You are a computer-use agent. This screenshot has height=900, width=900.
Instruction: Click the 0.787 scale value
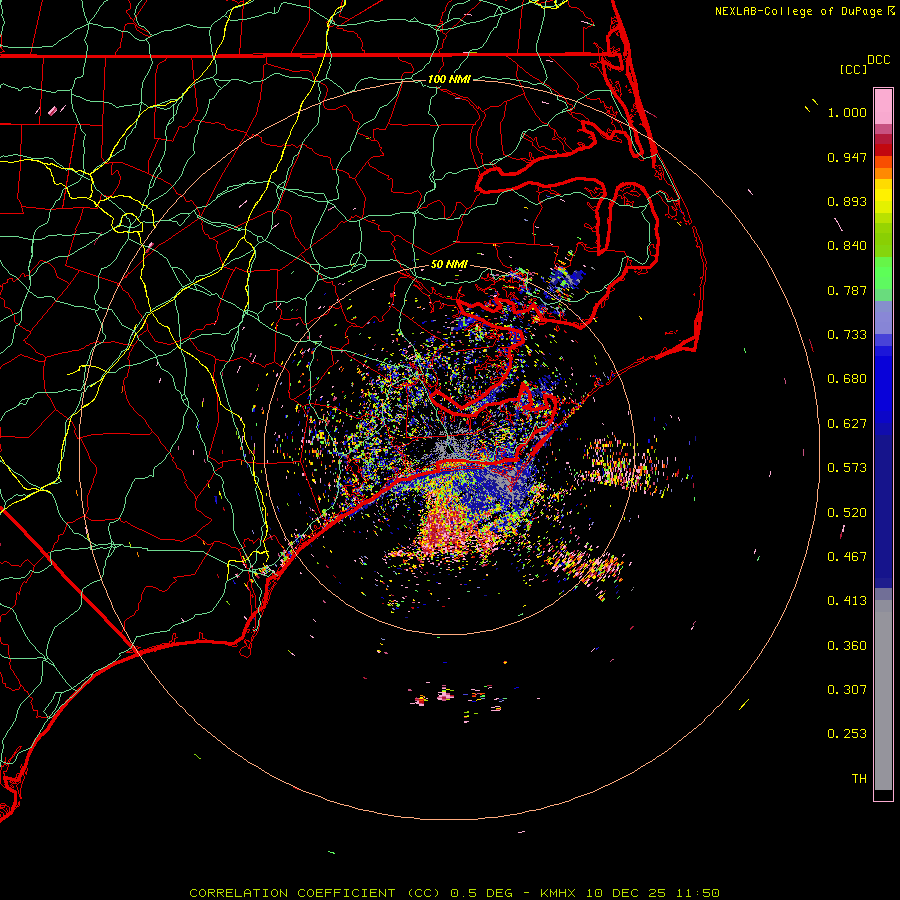(x=847, y=290)
